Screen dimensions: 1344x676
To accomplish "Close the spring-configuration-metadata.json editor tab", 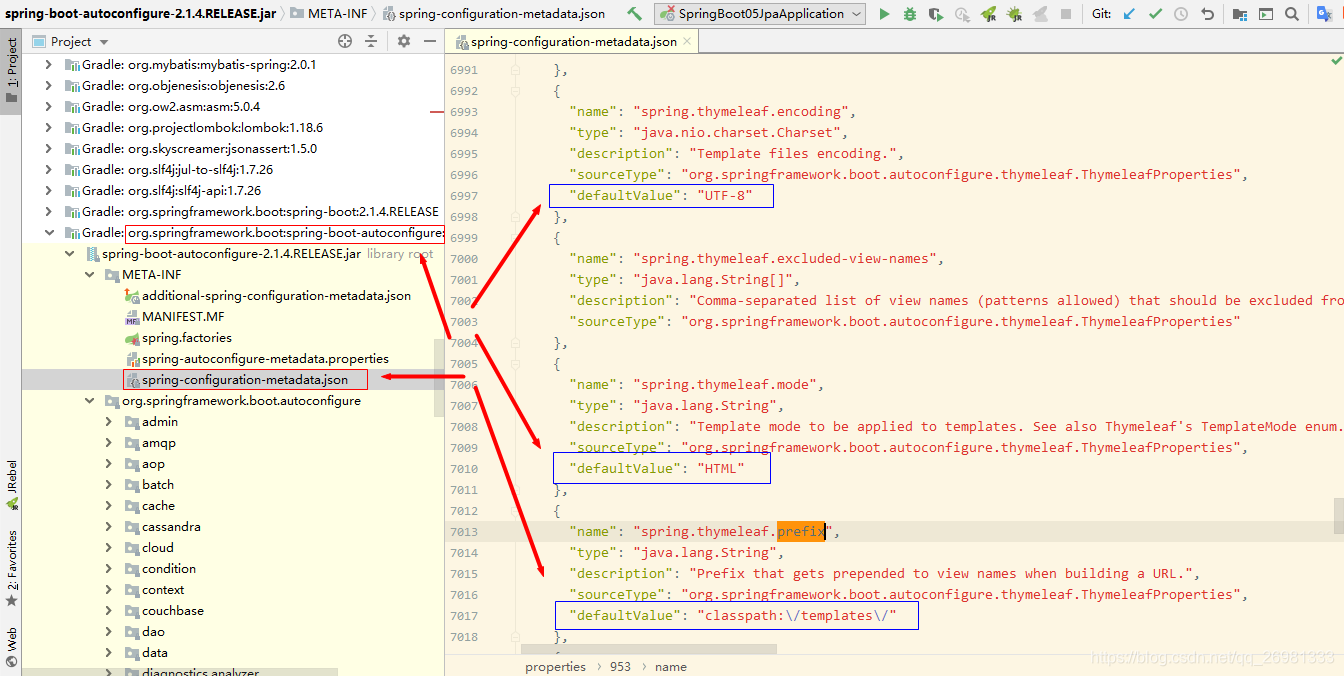I will [x=689, y=42].
